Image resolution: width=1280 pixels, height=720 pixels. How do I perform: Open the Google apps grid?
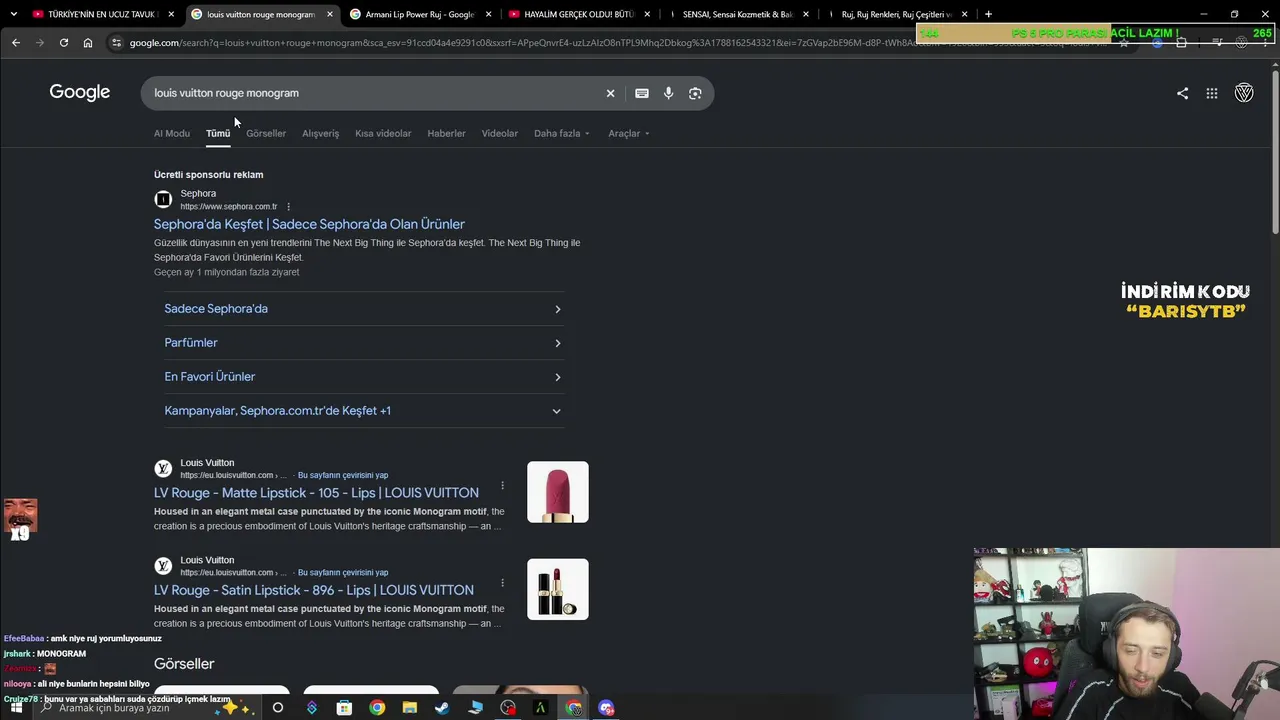[1212, 93]
